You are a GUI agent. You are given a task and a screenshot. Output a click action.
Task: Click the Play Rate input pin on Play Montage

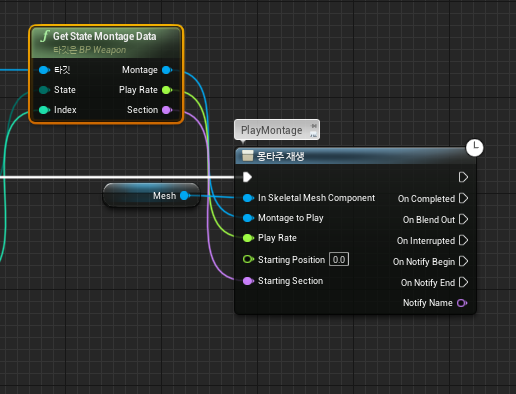pyautogui.click(x=248, y=238)
